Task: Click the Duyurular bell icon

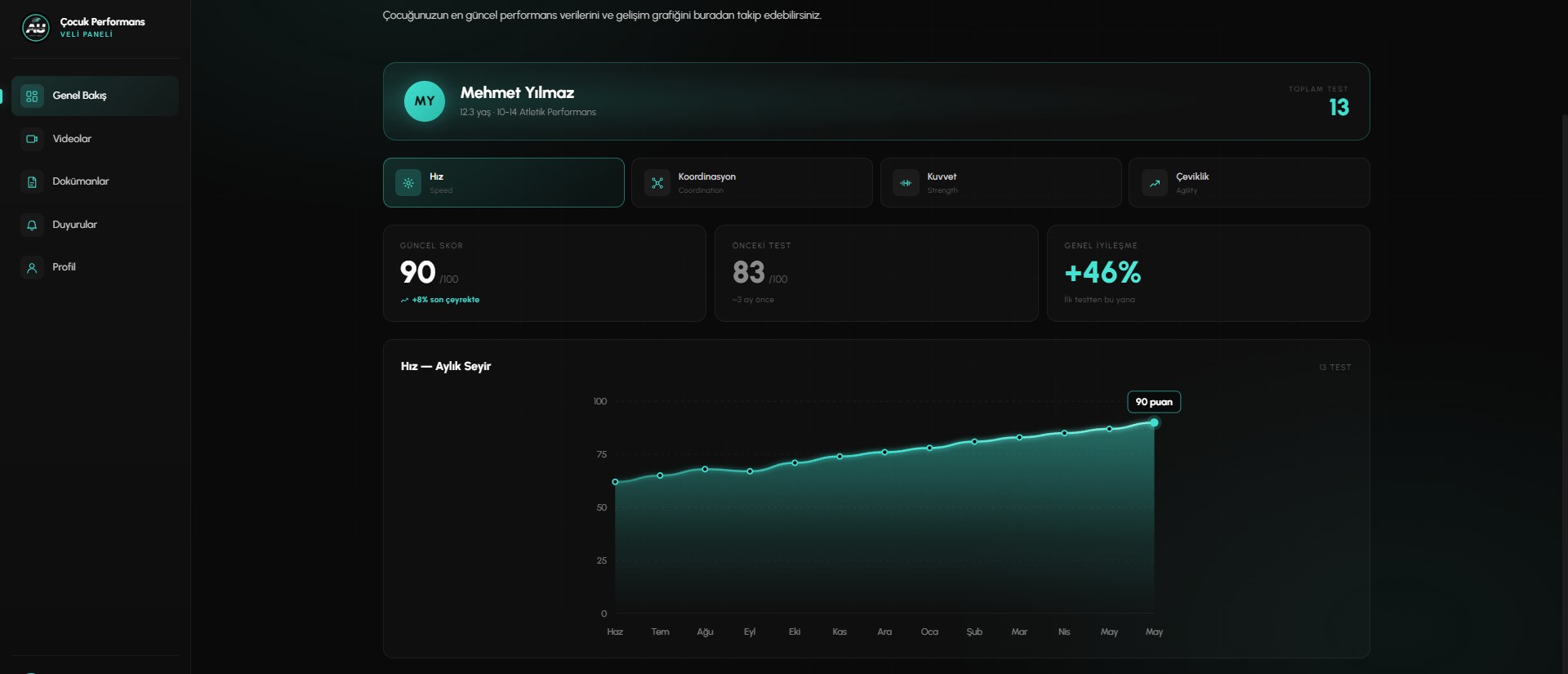Action: (32, 225)
